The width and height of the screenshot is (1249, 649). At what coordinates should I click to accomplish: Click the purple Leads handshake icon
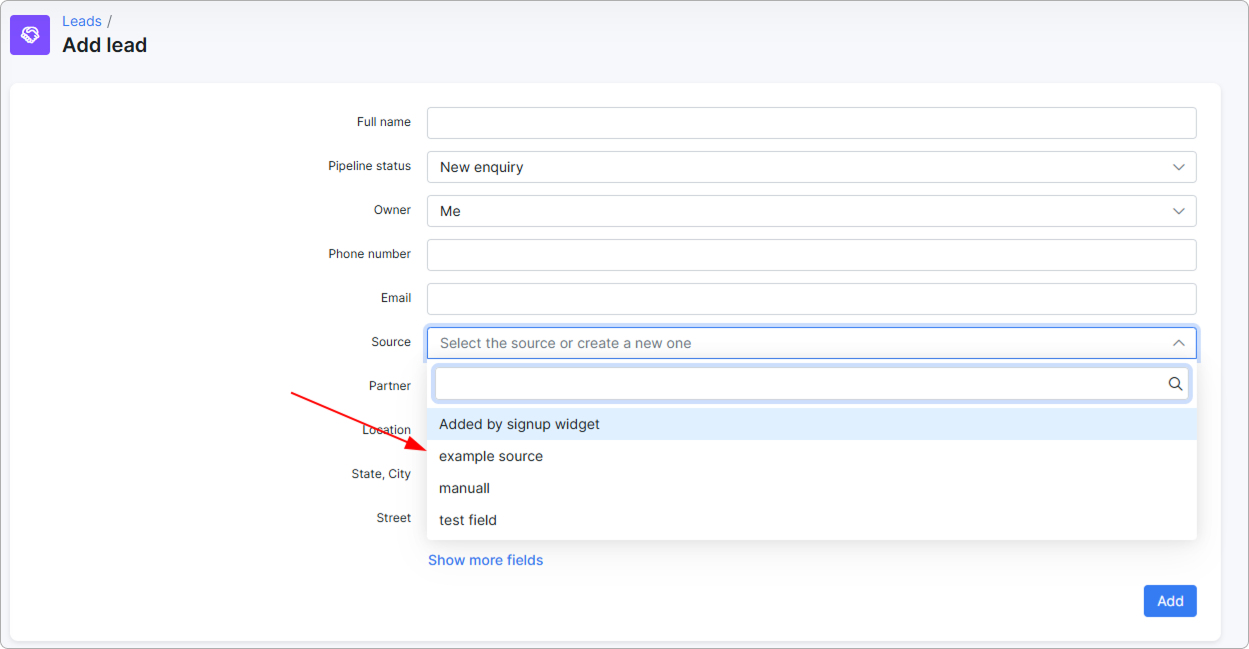(30, 35)
